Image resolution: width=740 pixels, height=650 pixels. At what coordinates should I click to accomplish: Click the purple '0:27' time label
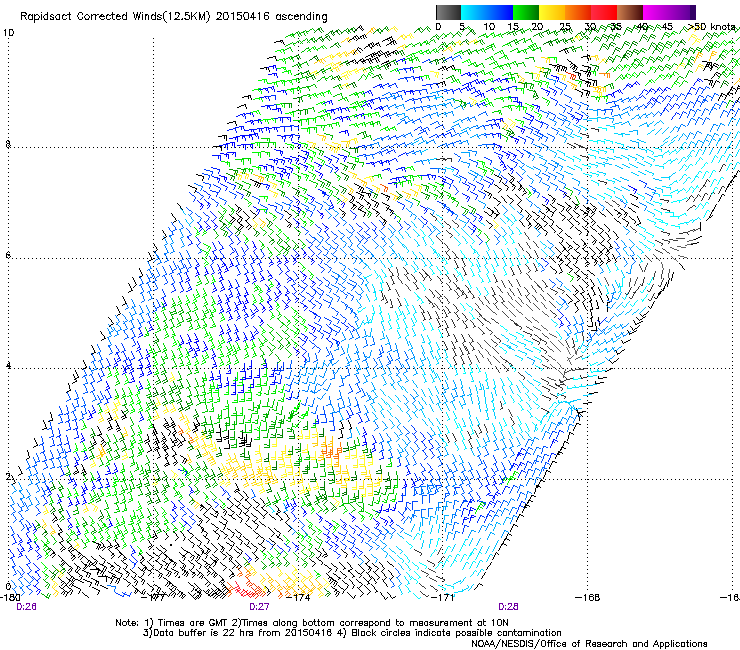259,607
